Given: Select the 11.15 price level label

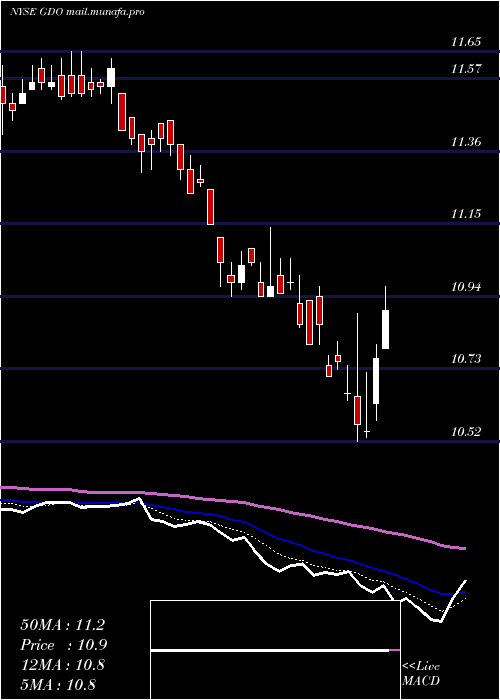Looking at the screenshot, I should [466, 214].
